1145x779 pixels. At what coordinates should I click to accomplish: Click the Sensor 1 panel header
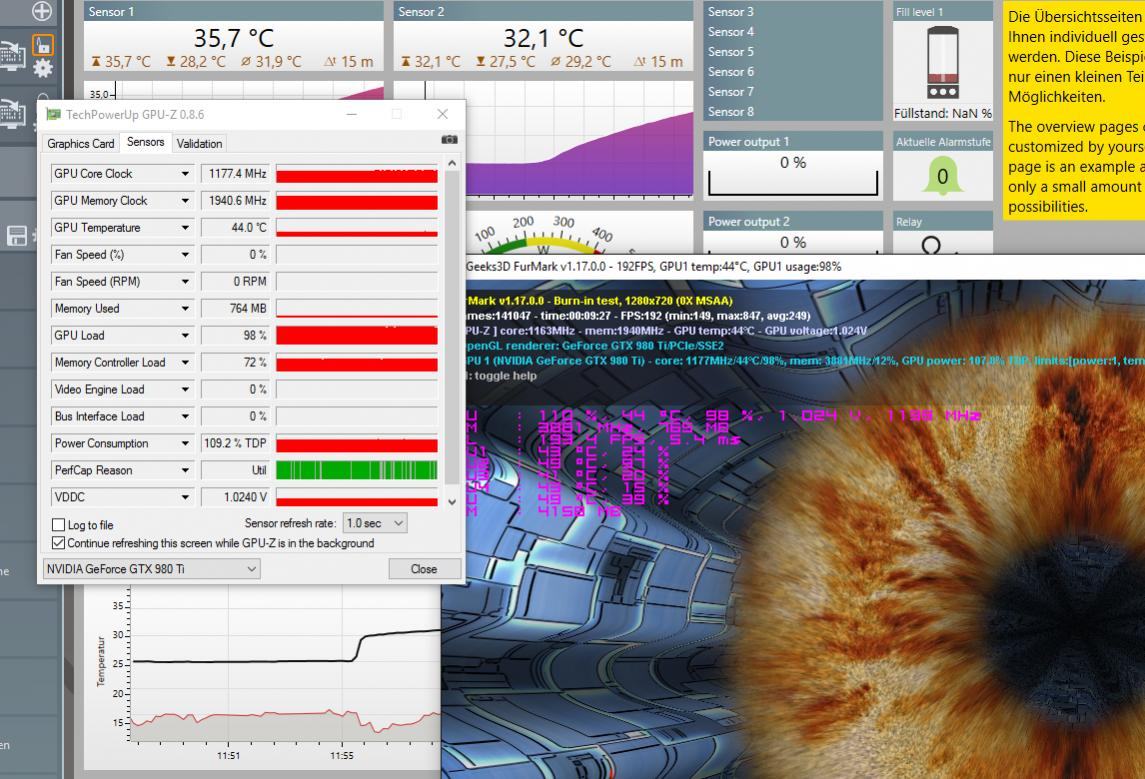234,11
